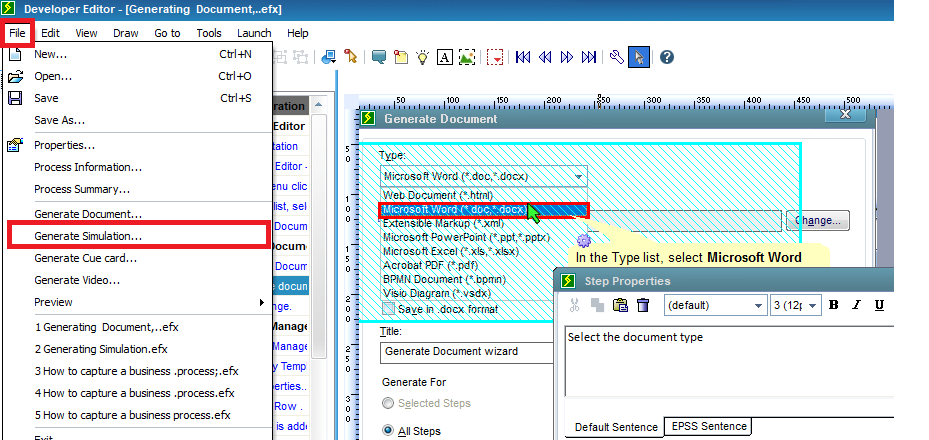Jump to the last step
Viewport: 929px width, 440px height.
pos(589,57)
